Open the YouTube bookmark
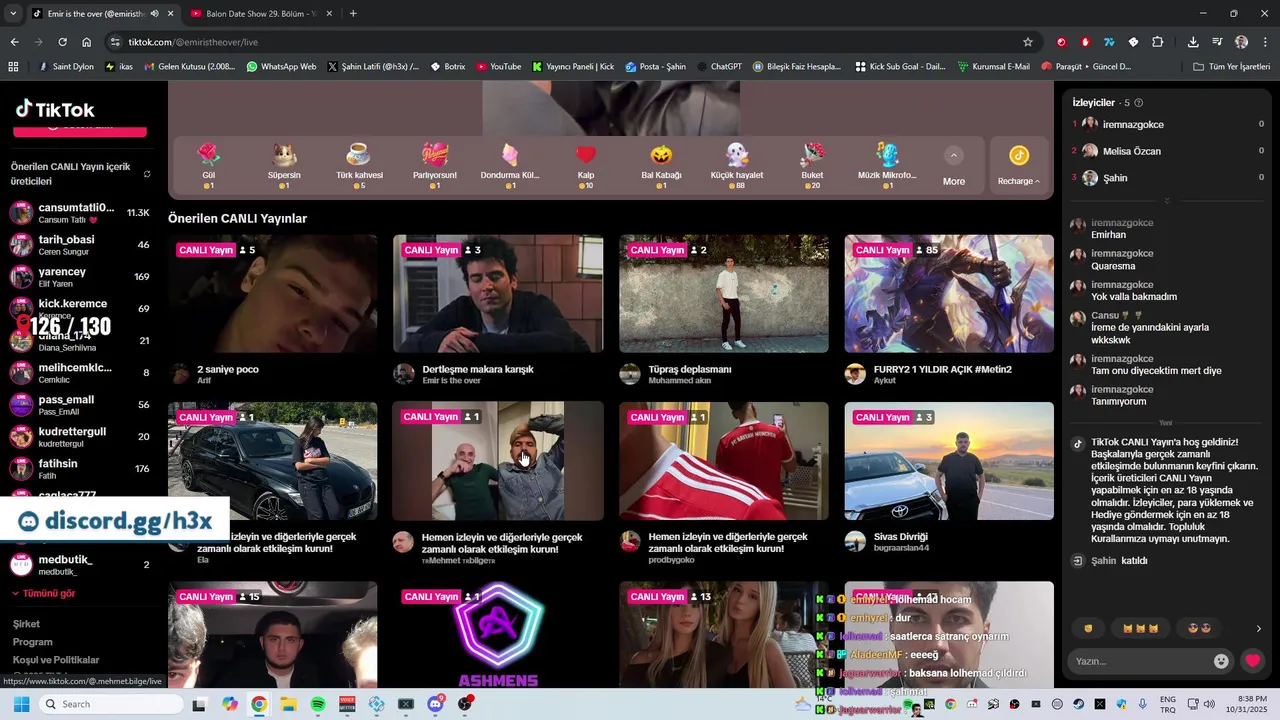1280x720 pixels. click(498, 67)
